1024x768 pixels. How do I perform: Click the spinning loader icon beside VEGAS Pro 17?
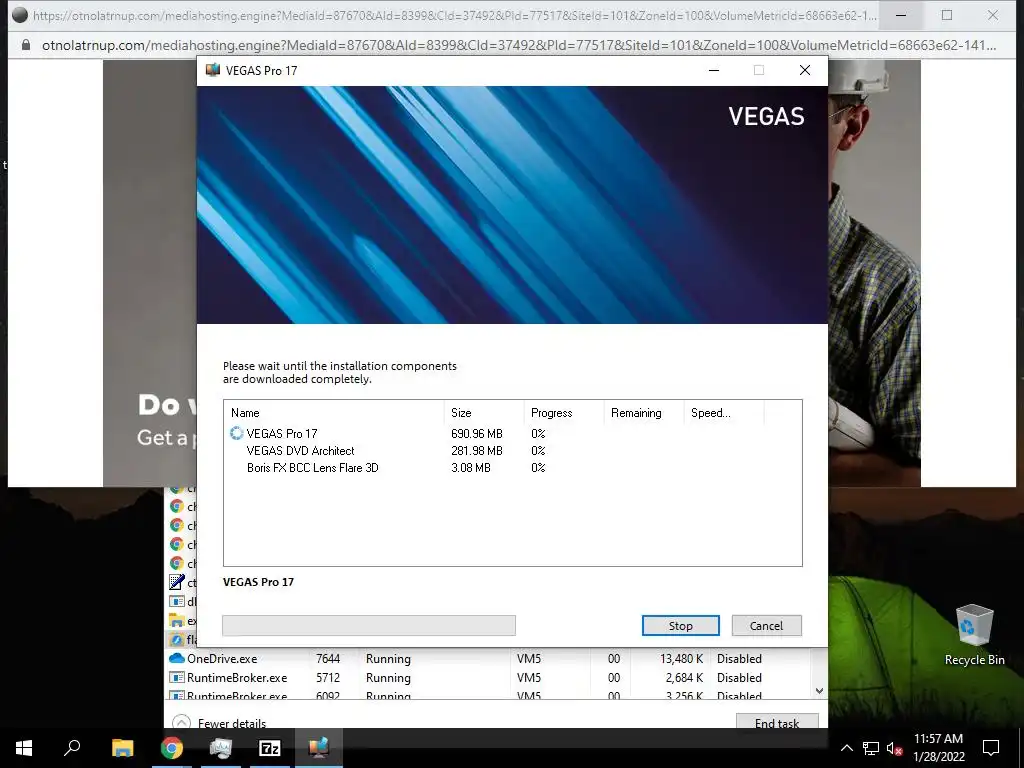(236, 433)
